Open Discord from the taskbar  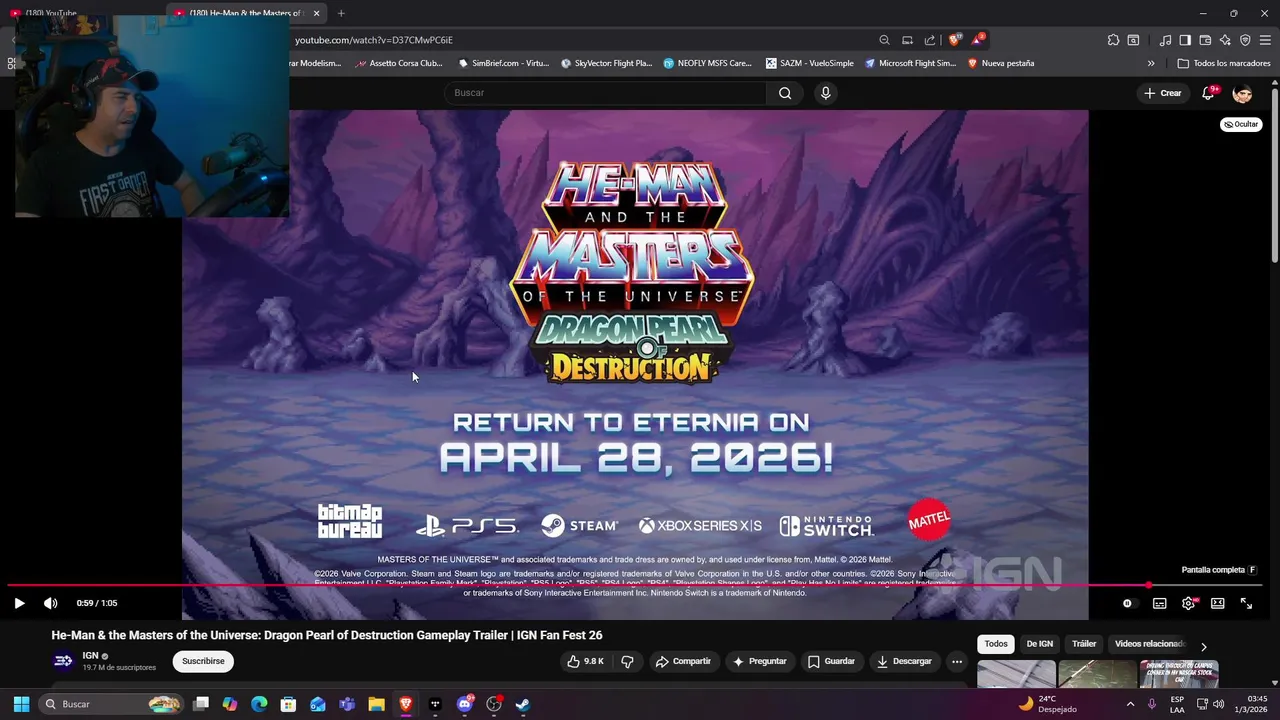point(464,704)
